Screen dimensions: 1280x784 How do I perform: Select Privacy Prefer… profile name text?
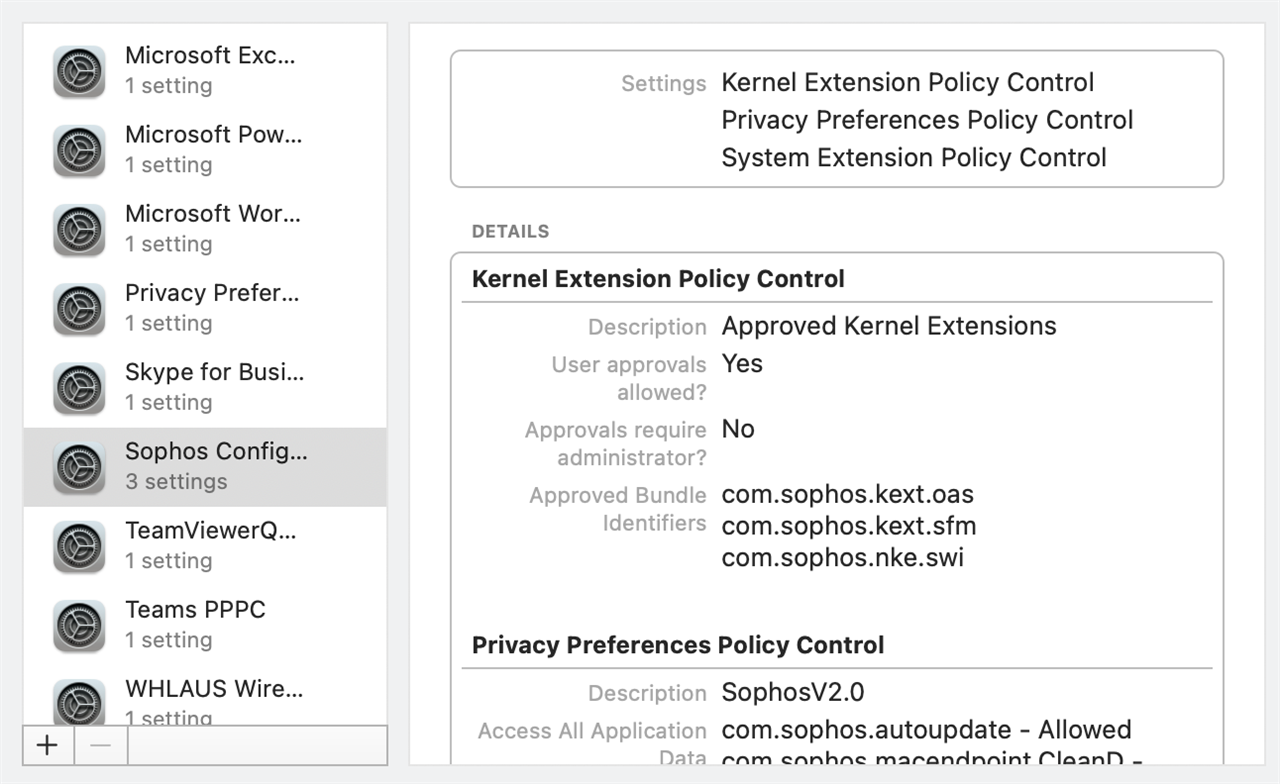[212, 293]
